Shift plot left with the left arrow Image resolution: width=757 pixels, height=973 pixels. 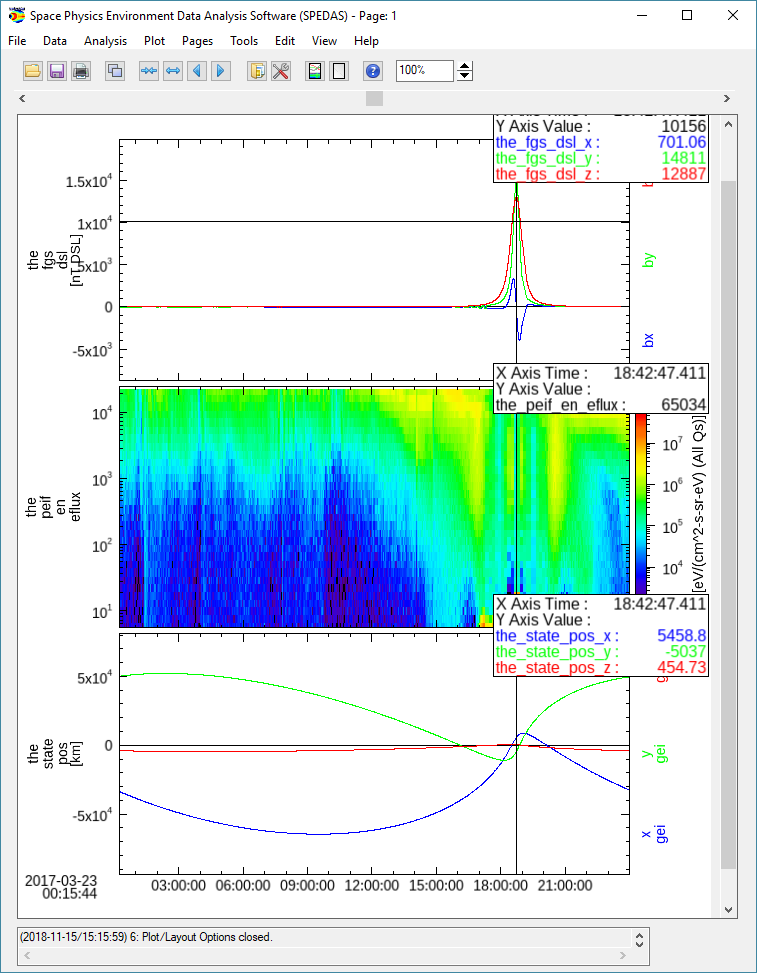click(x=197, y=71)
